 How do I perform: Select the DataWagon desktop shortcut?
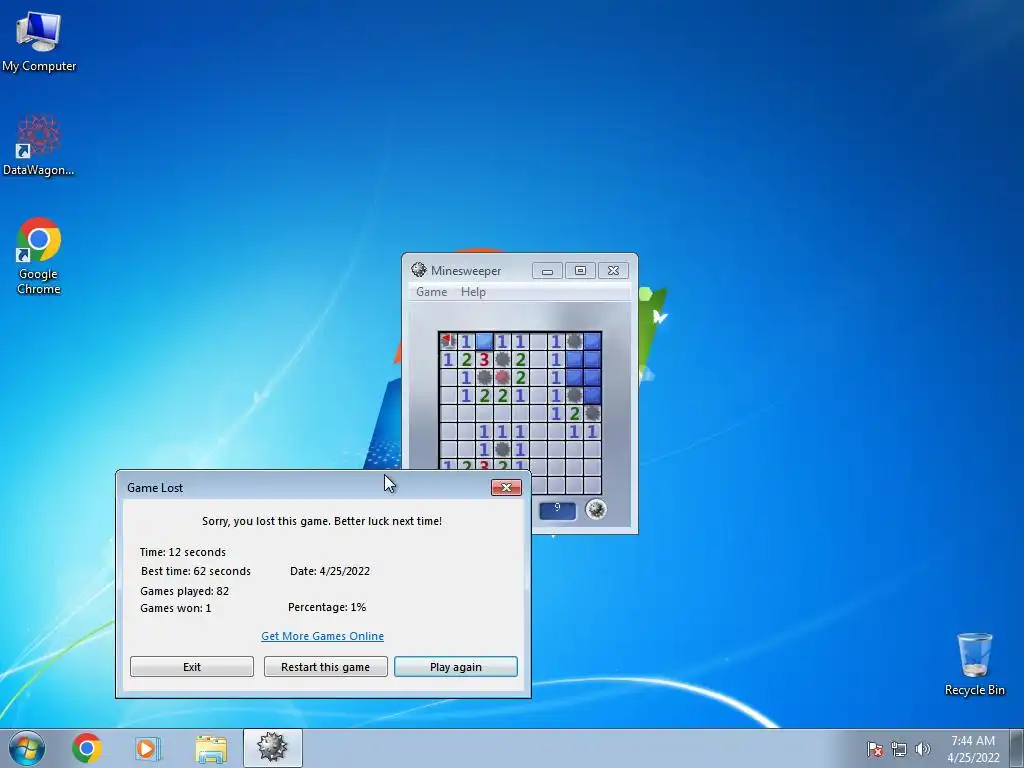point(39,145)
